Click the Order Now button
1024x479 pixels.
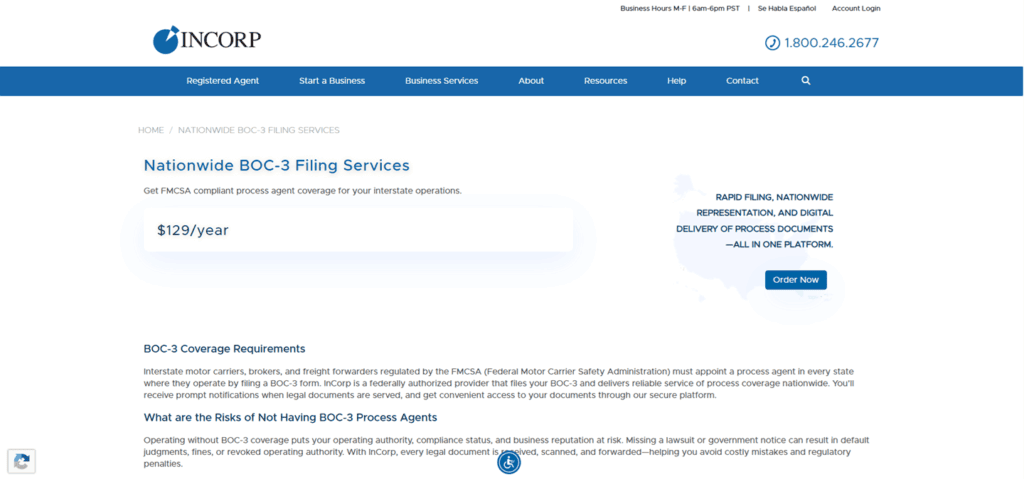point(795,280)
